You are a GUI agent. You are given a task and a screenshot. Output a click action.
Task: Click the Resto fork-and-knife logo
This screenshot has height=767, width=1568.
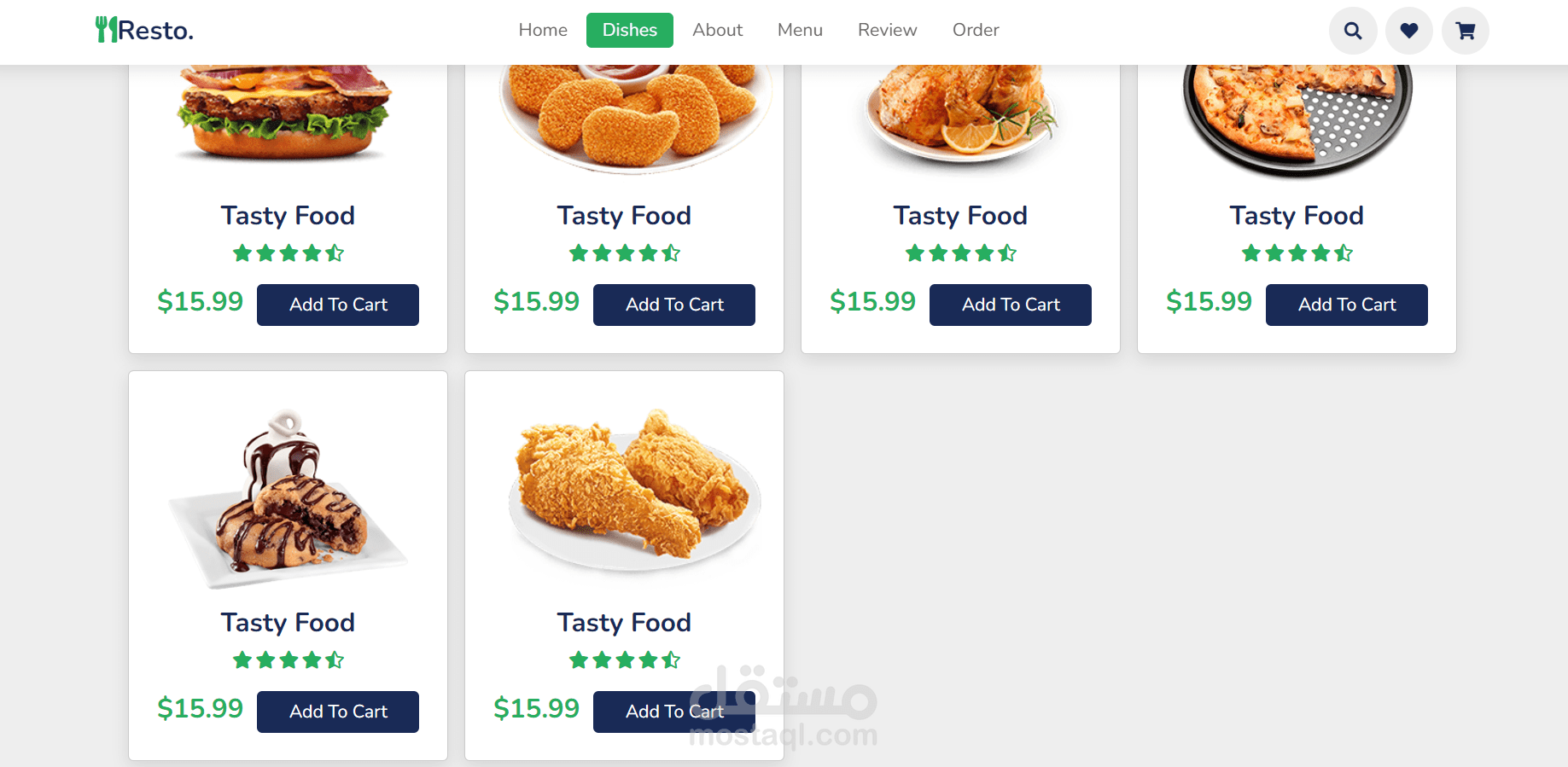click(x=144, y=30)
